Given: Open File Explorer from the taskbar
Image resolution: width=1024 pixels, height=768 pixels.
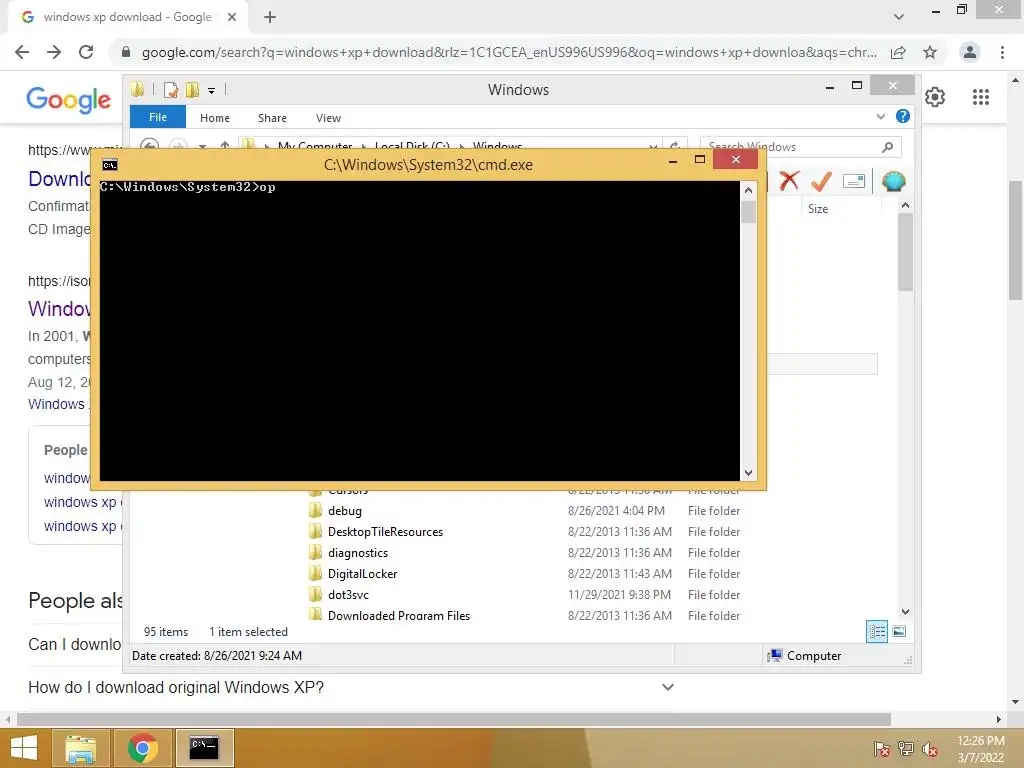Looking at the screenshot, I should 81,748.
